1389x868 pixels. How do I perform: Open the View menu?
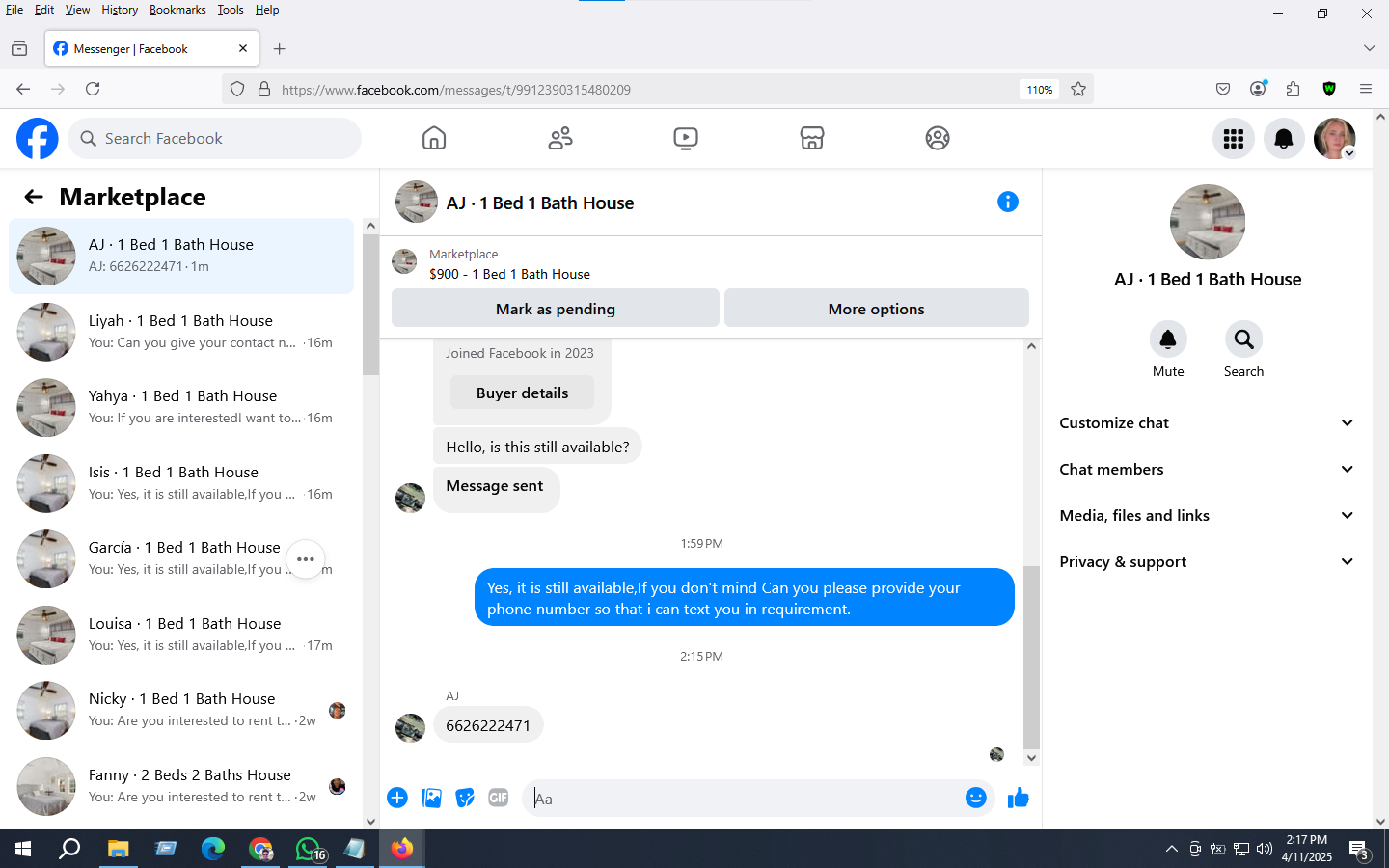coord(77,10)
